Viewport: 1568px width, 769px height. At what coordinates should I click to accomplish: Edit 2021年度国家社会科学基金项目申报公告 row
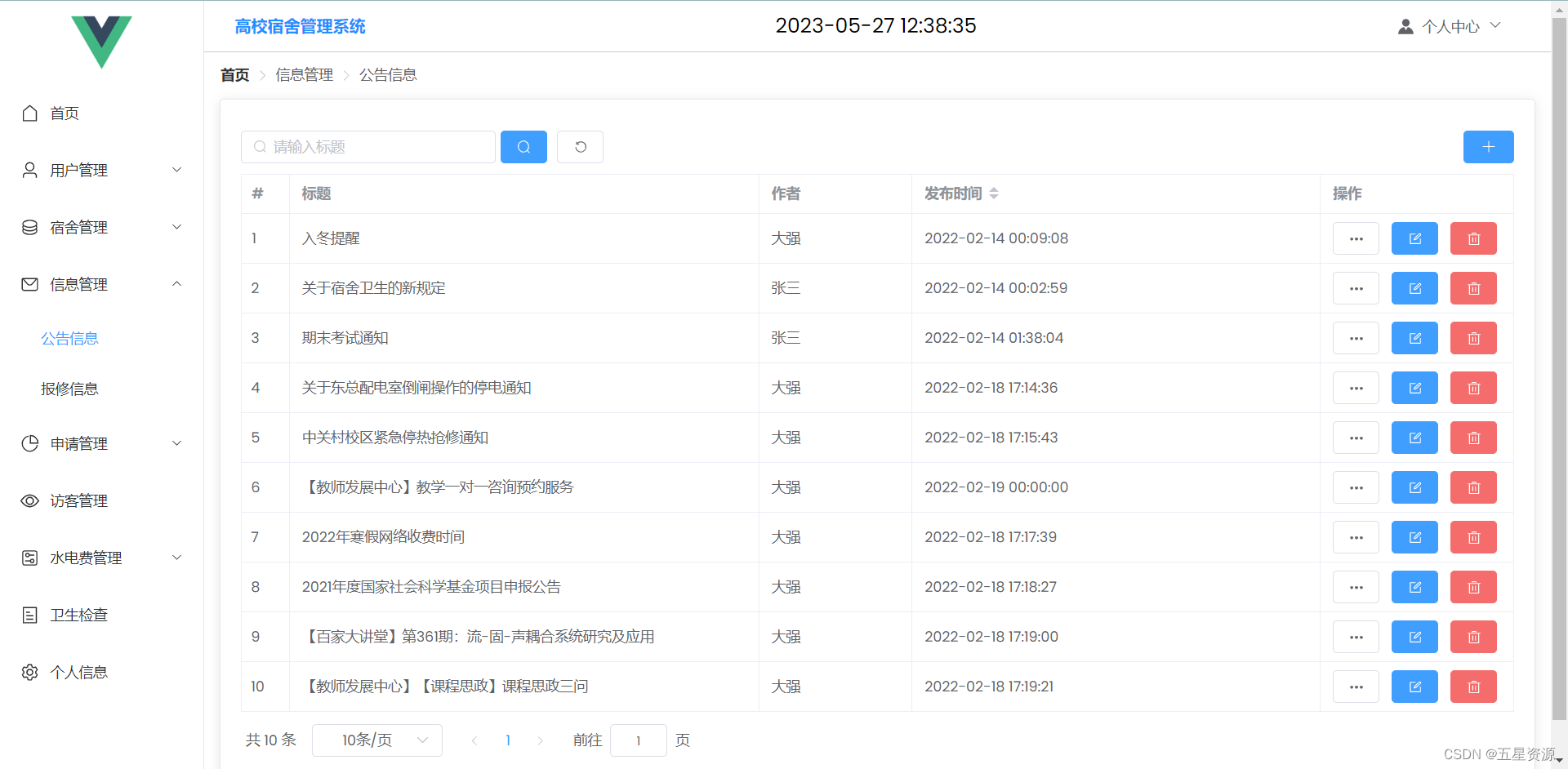[1414, 587]
